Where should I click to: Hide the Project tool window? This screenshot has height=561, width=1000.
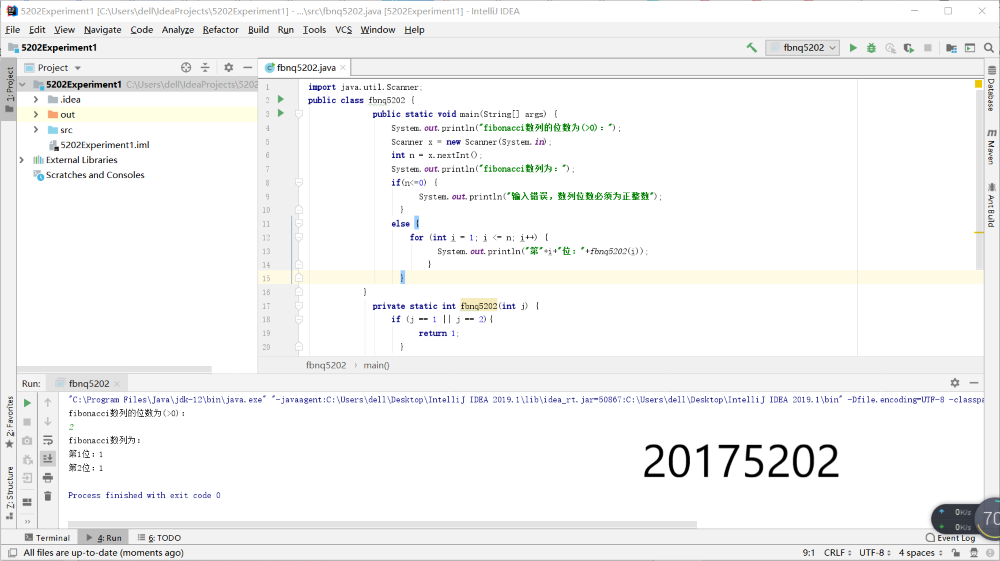point(247,68)
